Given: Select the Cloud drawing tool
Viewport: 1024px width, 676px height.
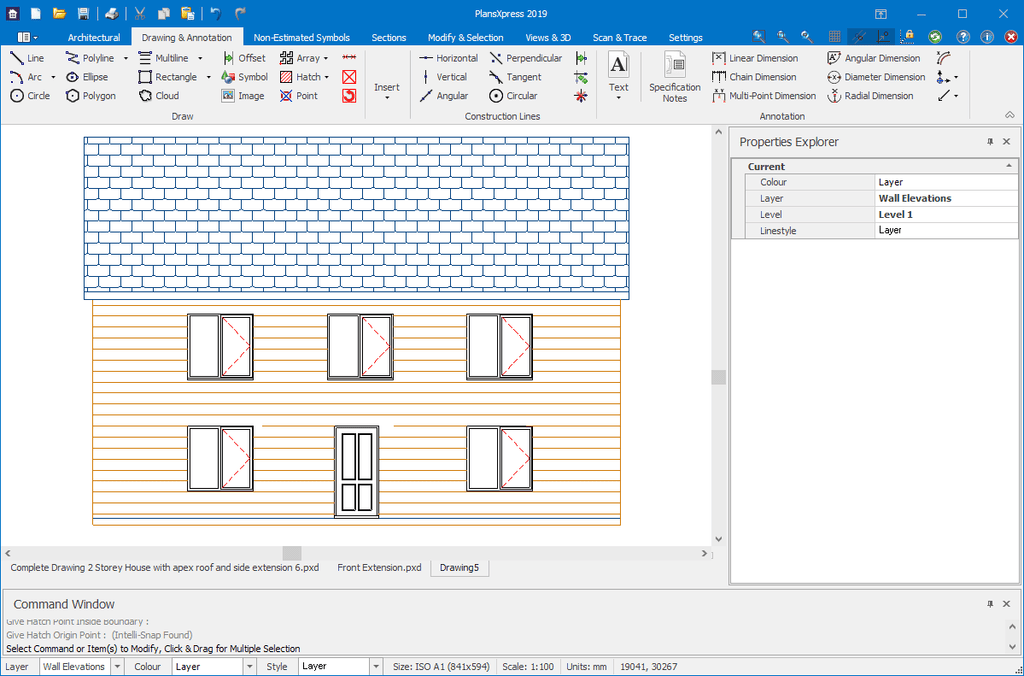Looking at the screenshot, I should 158,96.
